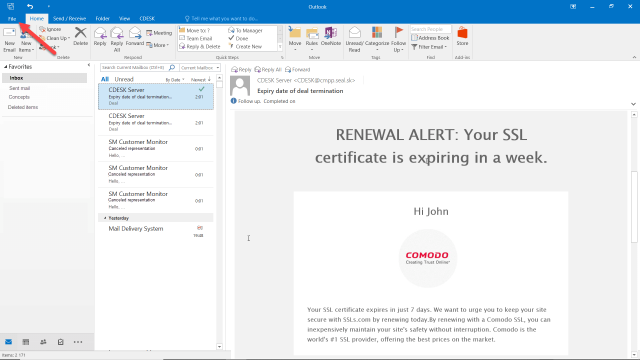Open the Address Book
The width and height of the screenshot is (640, 360).
pos(430,38)
